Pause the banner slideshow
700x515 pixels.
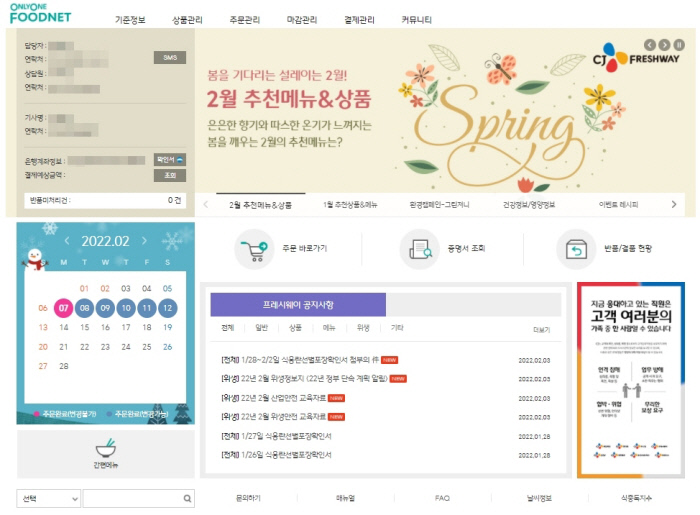click(679, 45)
